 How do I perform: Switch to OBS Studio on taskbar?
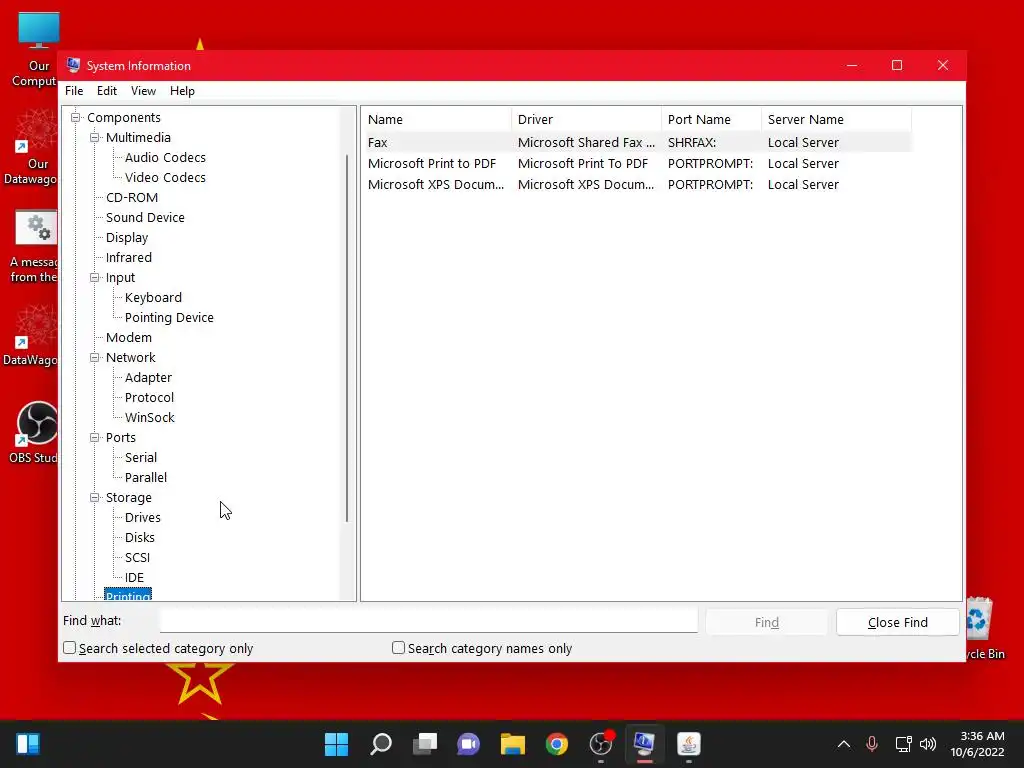[601, 744]
